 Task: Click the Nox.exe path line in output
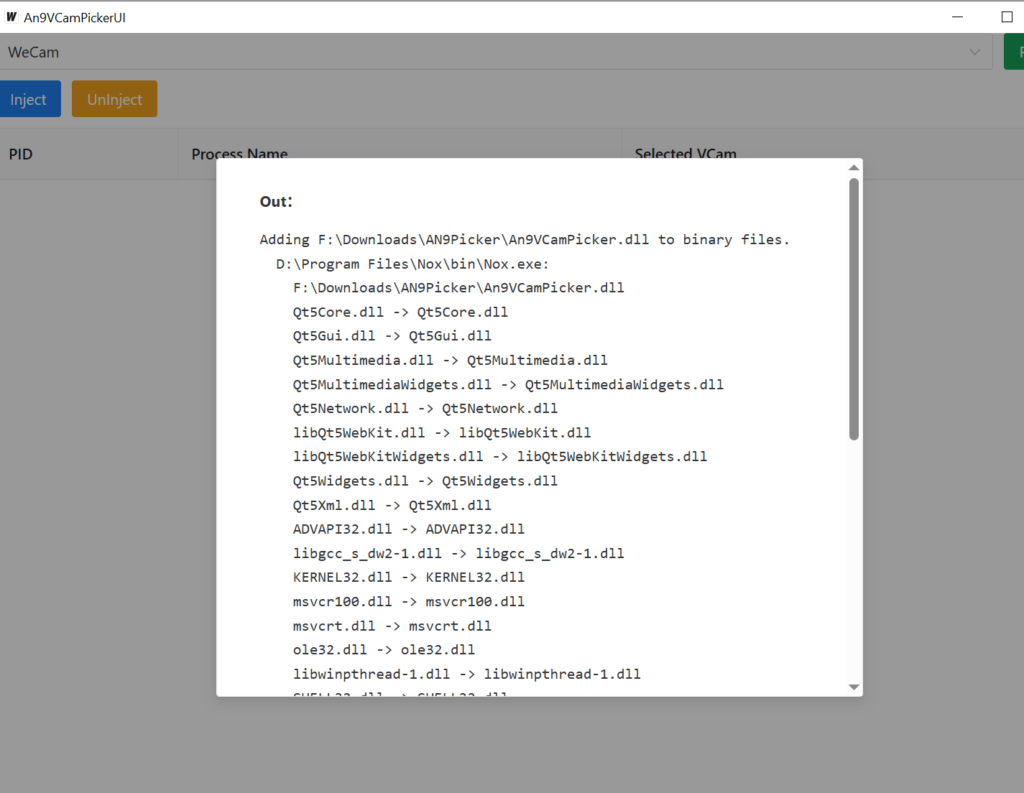click(412, 264)
